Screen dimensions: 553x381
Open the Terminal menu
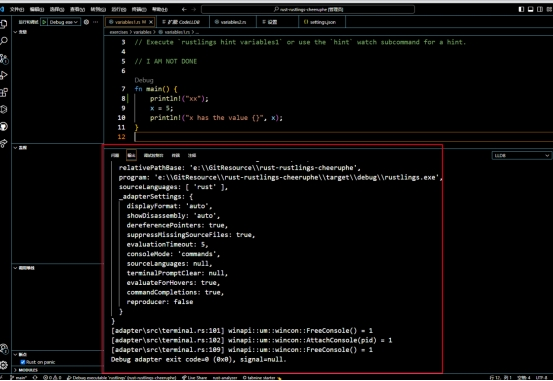click(x=139, y=9)
